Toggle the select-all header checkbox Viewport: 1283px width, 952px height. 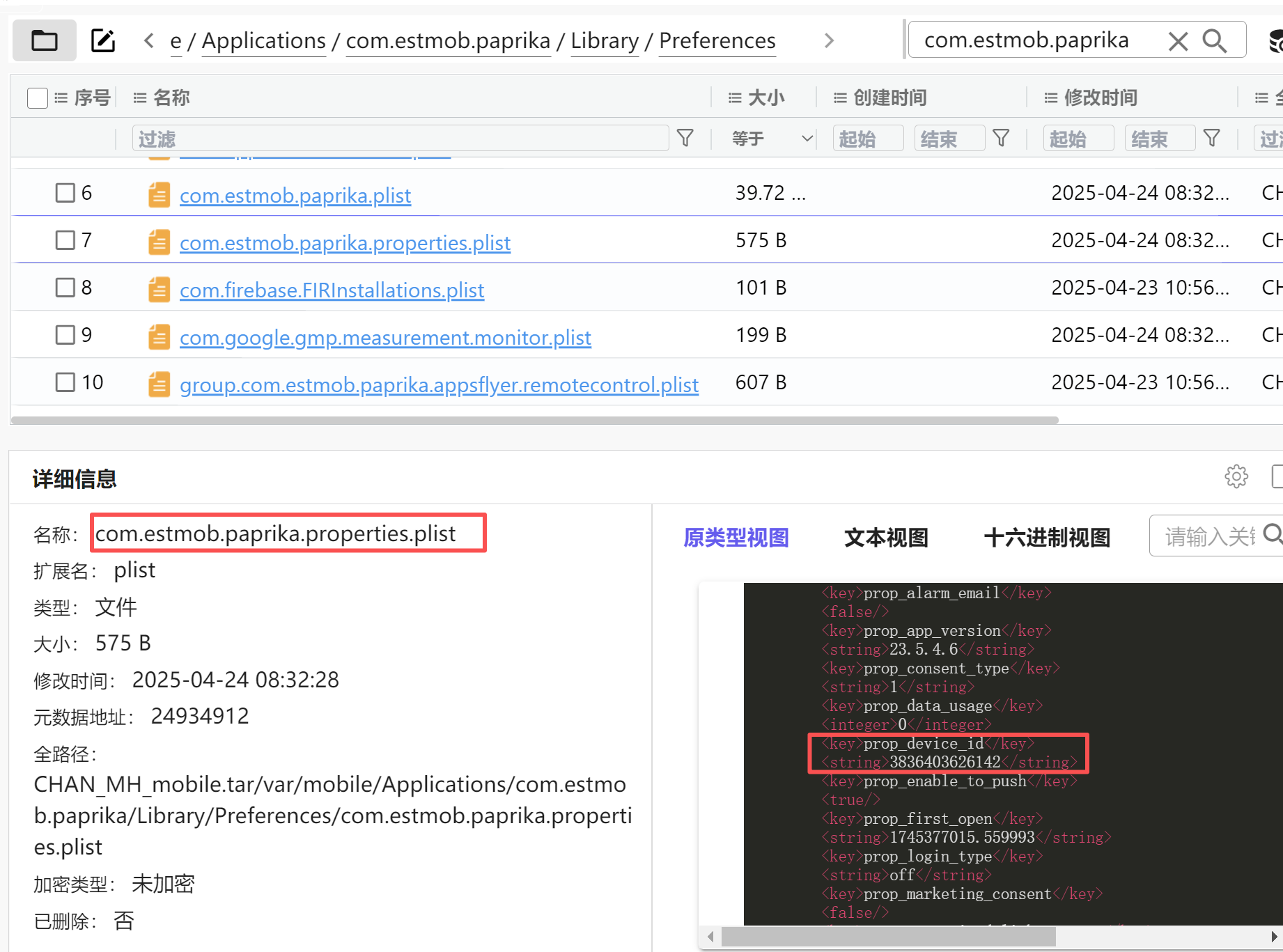38,98
